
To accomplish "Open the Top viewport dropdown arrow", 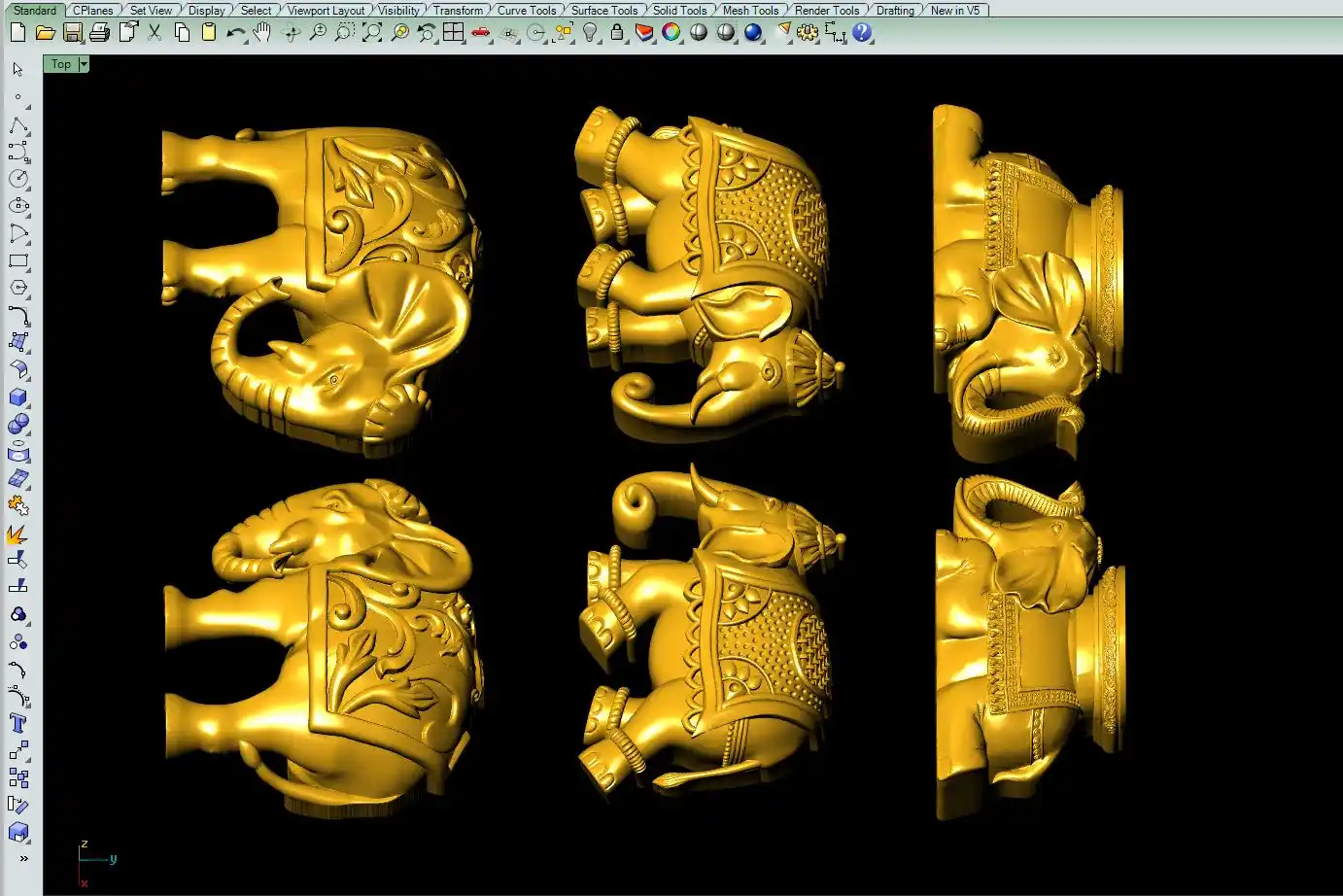I will (84, 64).
